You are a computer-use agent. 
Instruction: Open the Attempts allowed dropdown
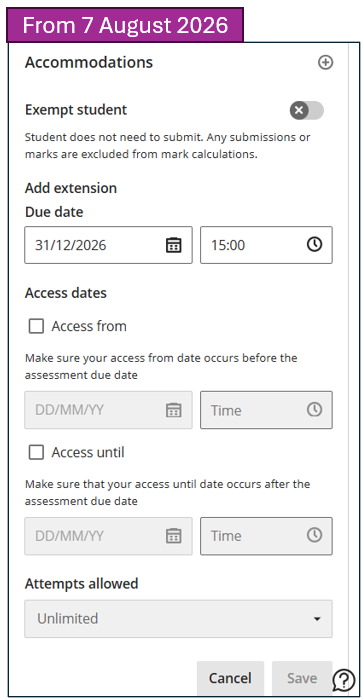click(178, 619)
